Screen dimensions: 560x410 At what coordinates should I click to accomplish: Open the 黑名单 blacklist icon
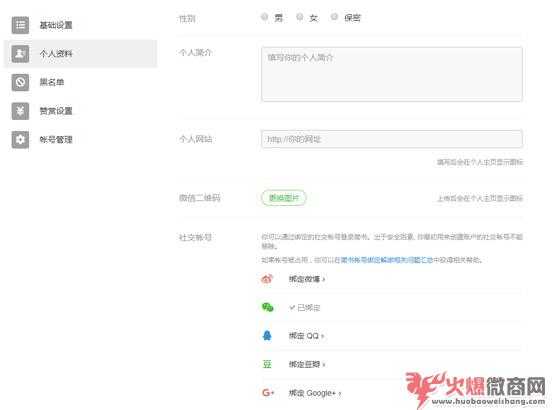click(x=20, y=82)
